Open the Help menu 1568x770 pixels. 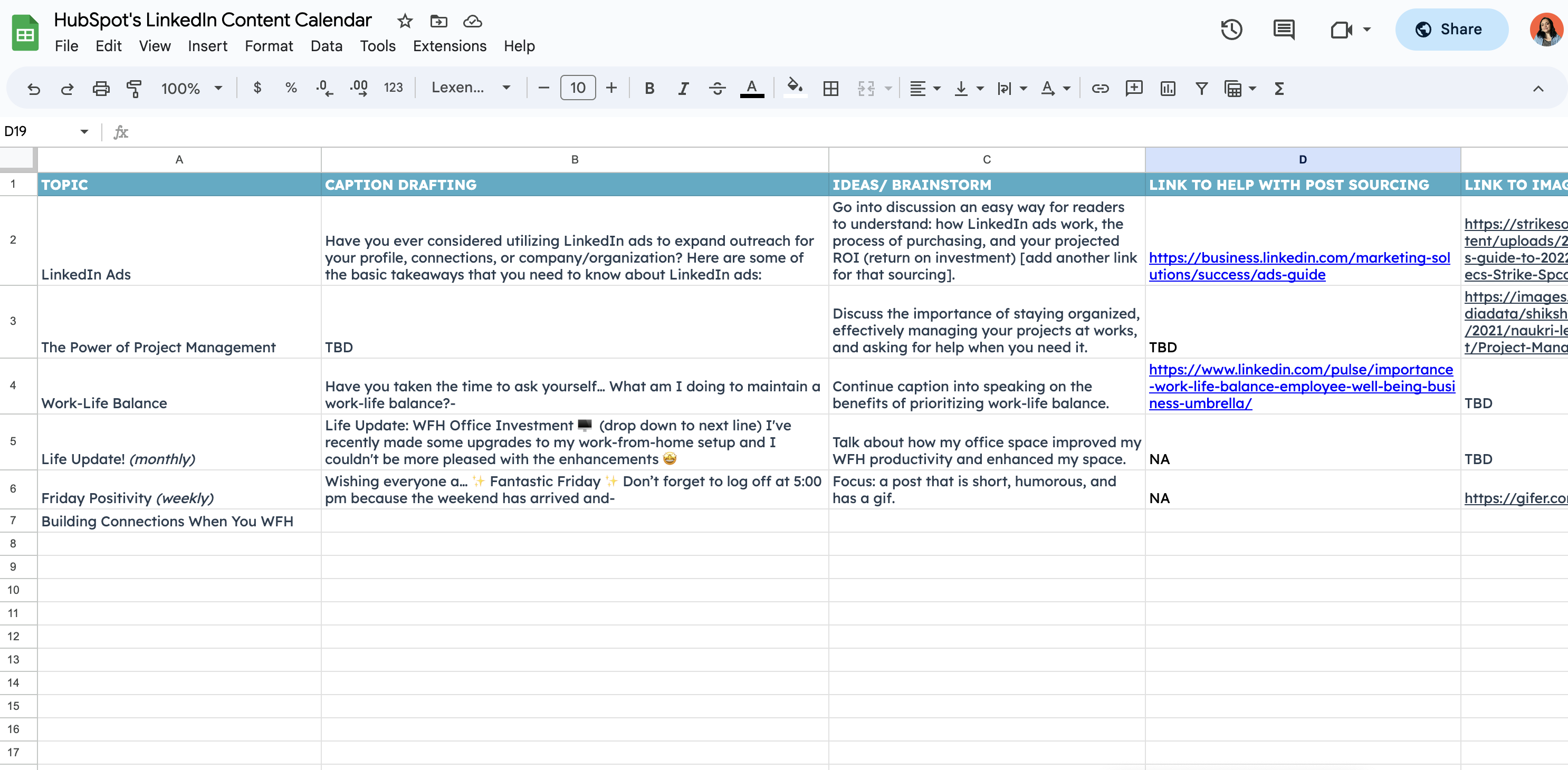[519, 46]
